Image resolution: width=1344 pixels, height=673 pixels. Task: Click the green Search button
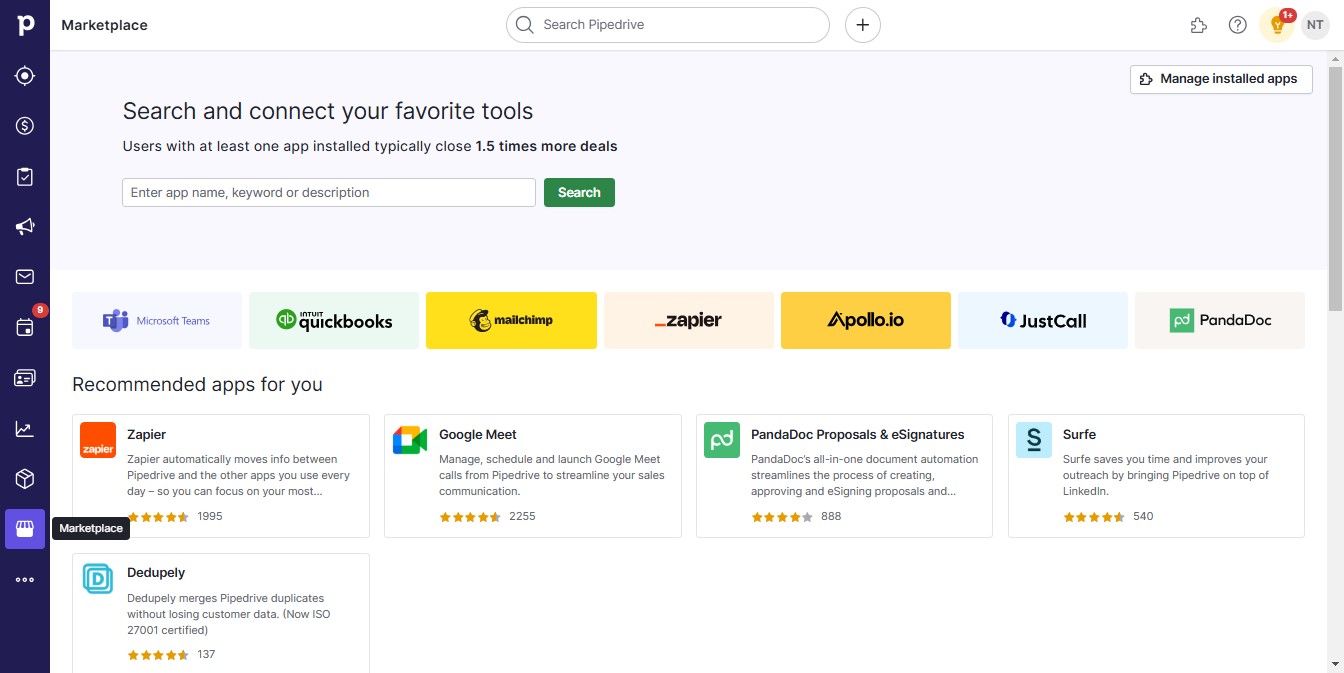tap(579, 193)
